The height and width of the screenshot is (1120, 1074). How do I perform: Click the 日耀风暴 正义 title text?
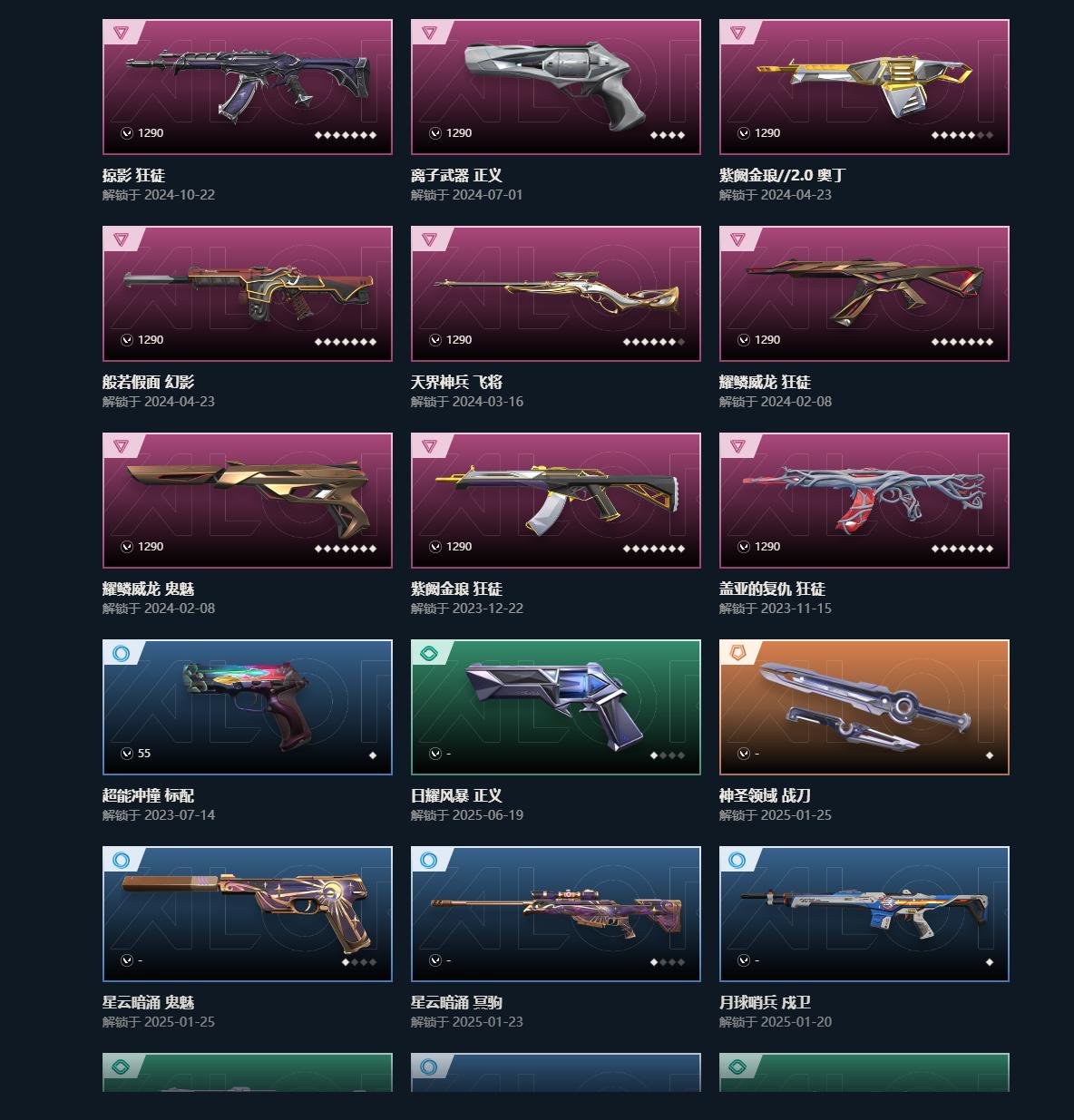(x=456, y=795)
